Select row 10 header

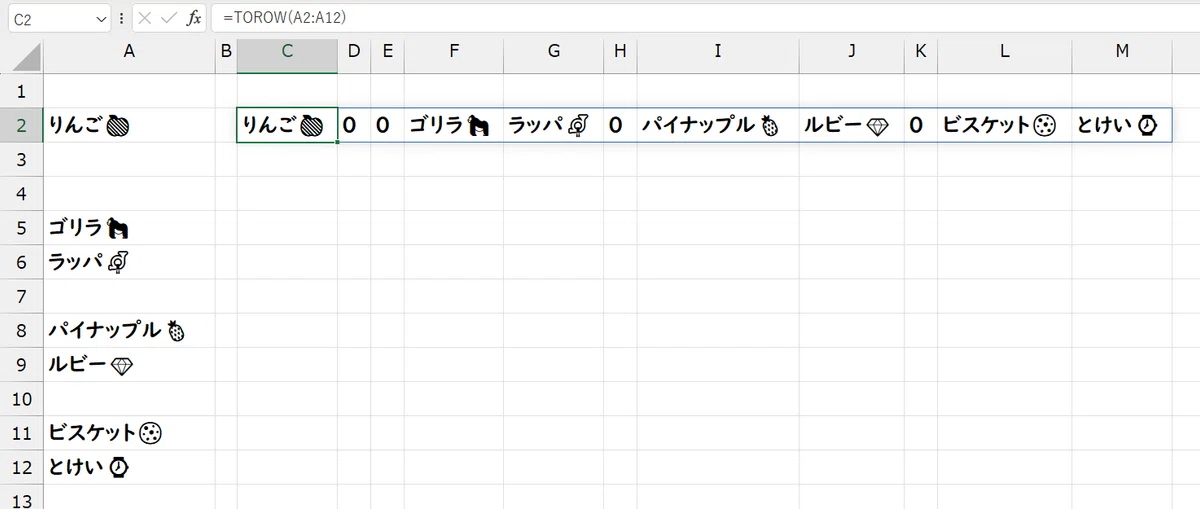click(x=22, y=399)
